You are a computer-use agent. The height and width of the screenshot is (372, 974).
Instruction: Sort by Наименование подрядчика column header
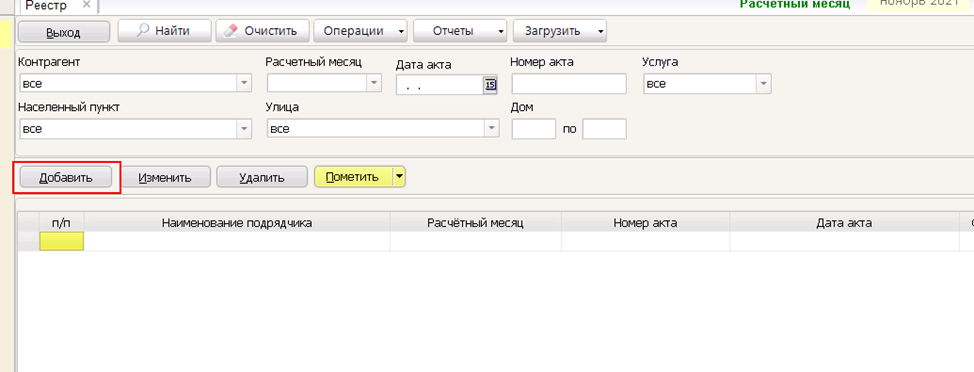pyautogui.click(x=237, y=223)
